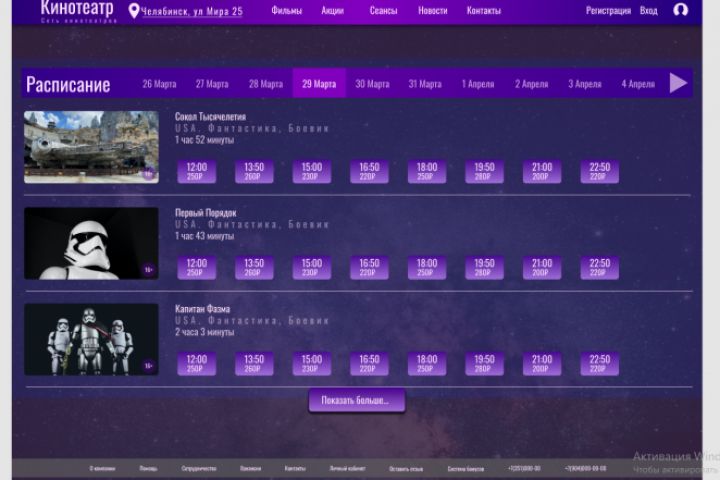Select the 4 Апреля date tab

tap(638, 84)
